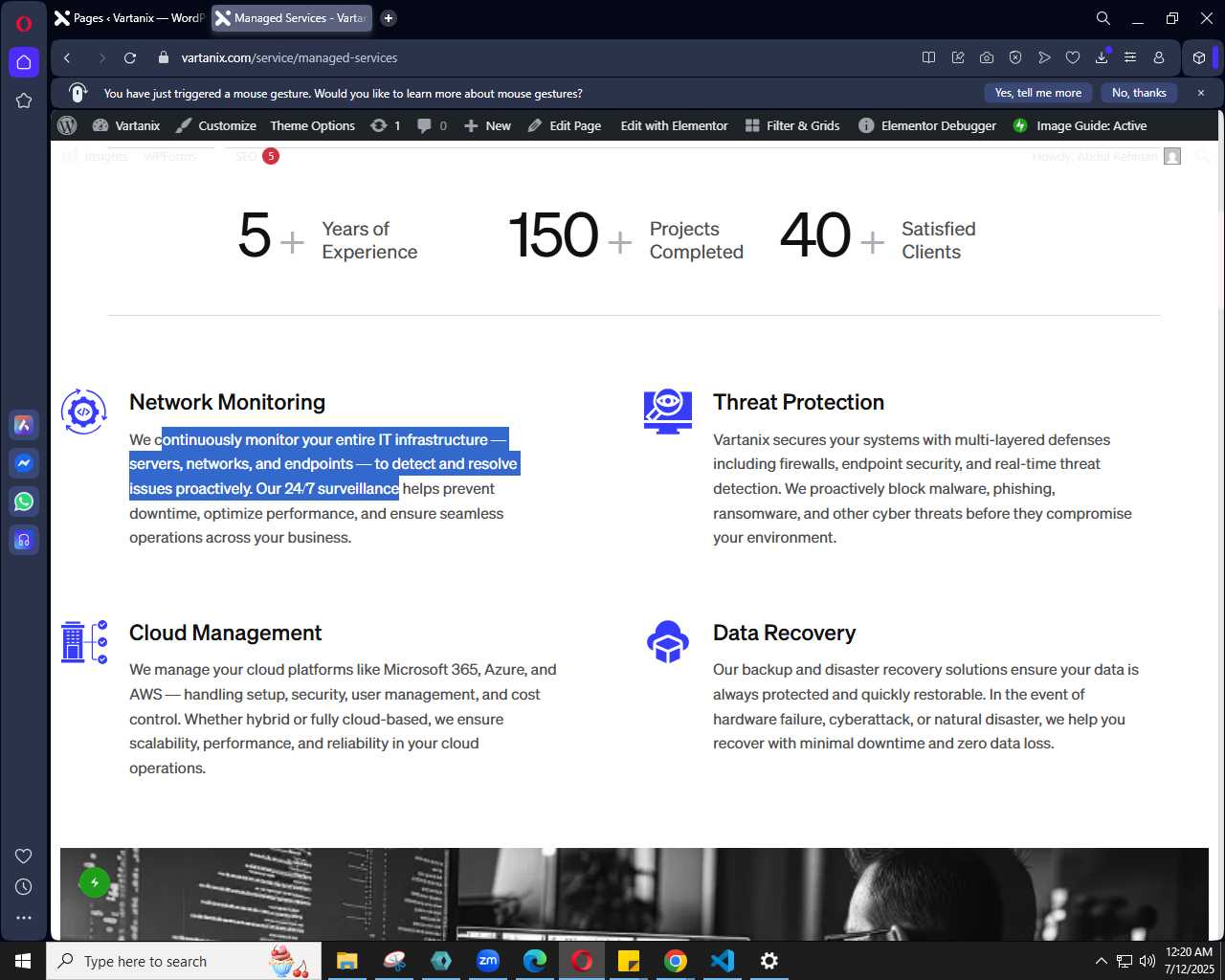Screen dimensions: 1225x980
Task: Switch to Pages Vartanix WordPress tab
Action: pyautogui.click(x=128, y=18)
